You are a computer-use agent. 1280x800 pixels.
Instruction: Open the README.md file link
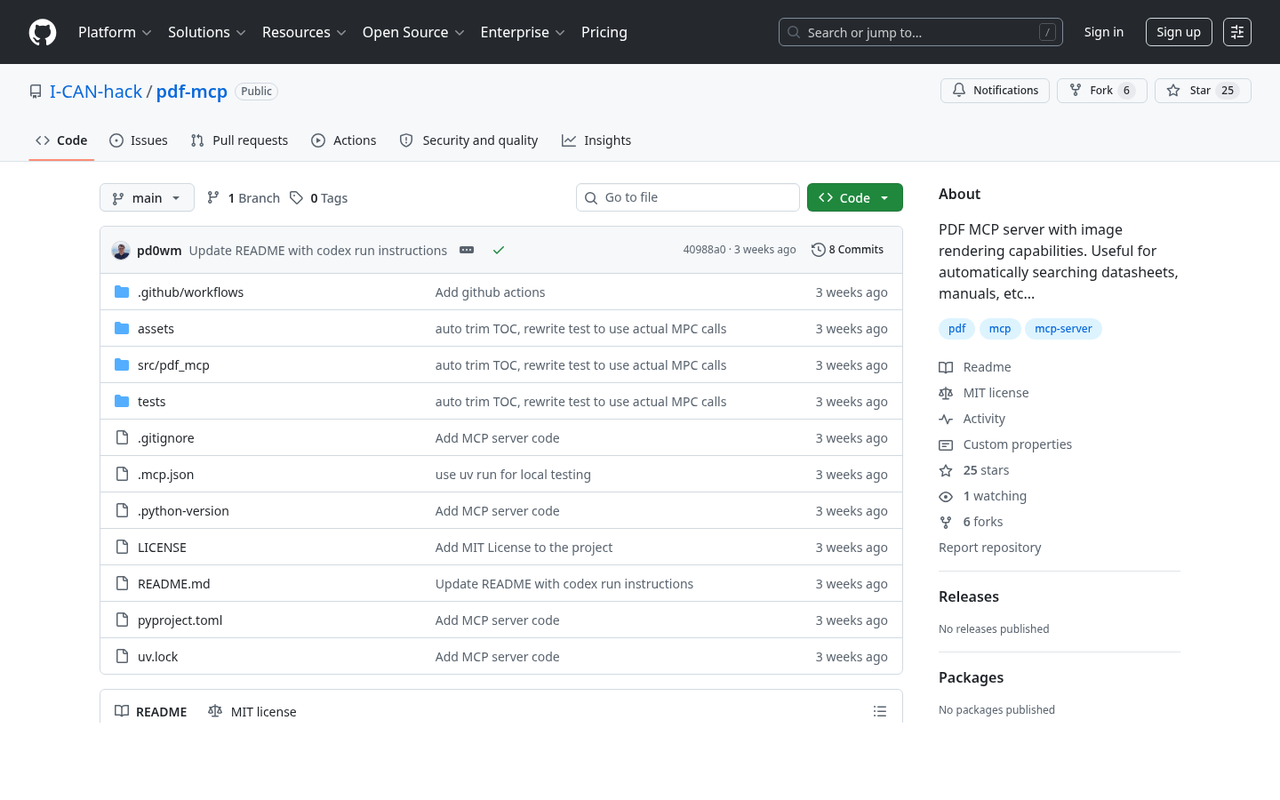point(174,583)
